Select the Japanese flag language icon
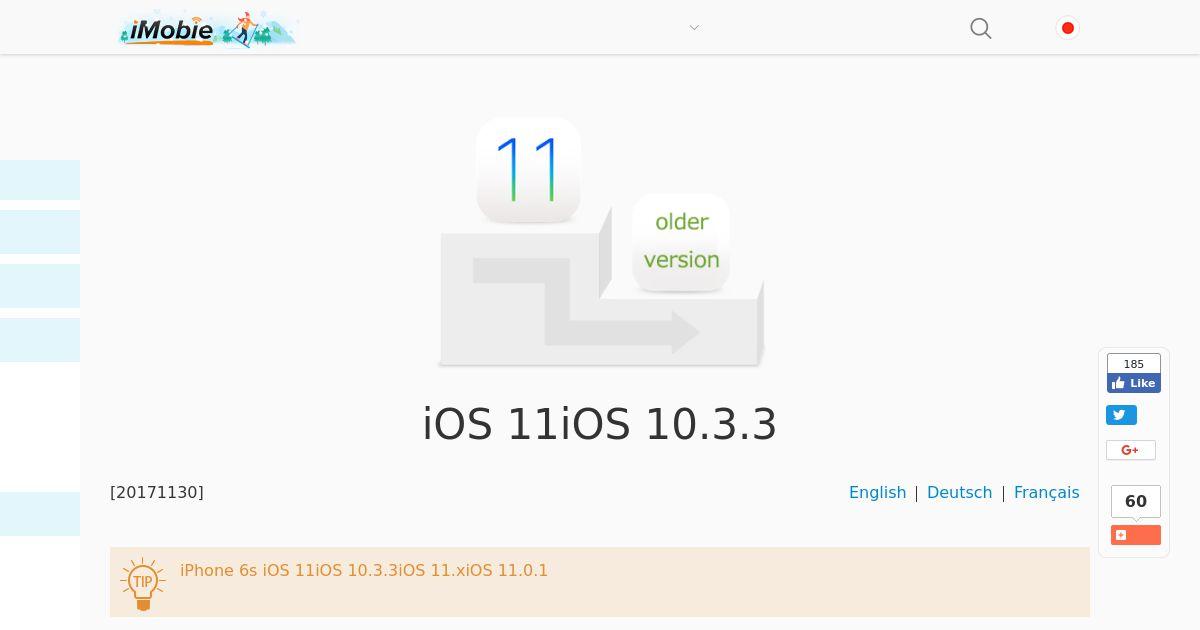This screenshot has height=630, width=1200. tap(1068, 28)
